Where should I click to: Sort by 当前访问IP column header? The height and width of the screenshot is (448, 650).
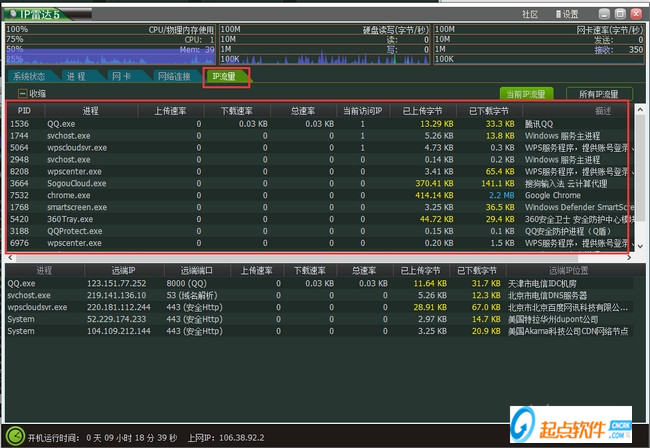[363, 111]
